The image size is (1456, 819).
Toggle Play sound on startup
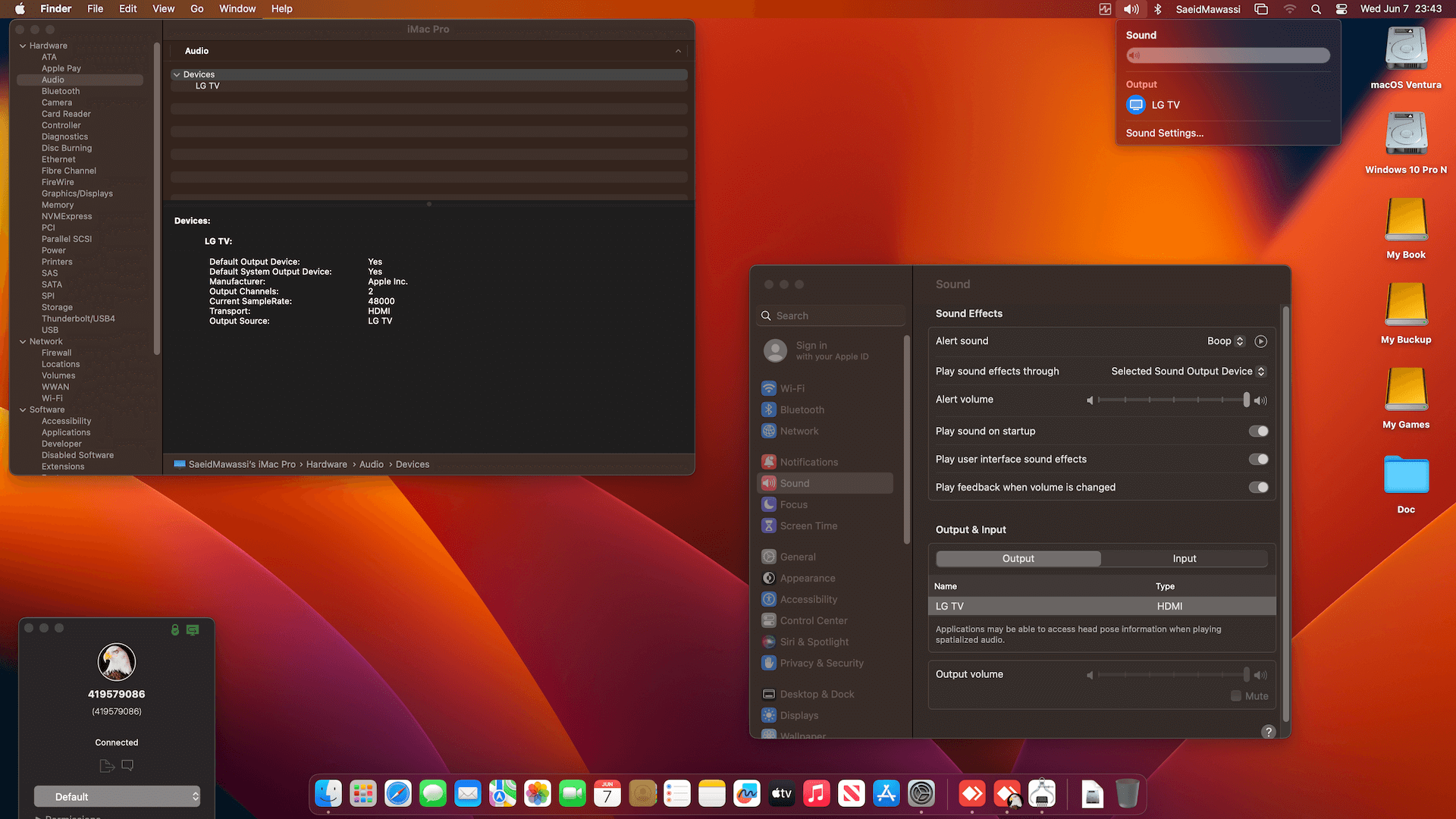point(1258,431)
